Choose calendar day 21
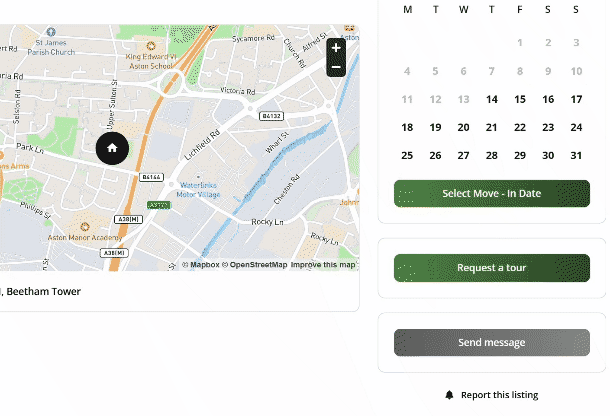 [x=491, y=127]
